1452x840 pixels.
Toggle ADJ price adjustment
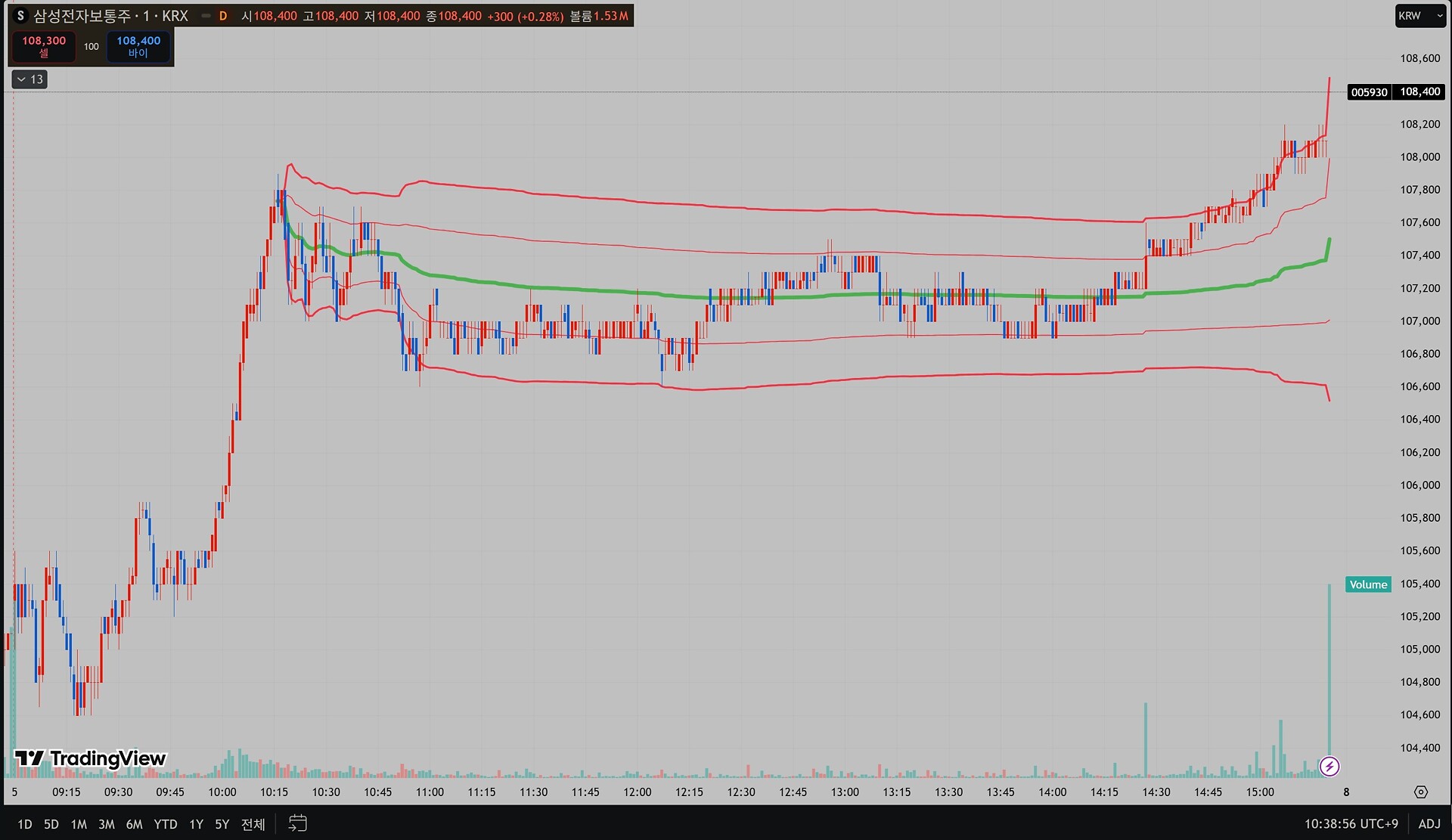1429,823
